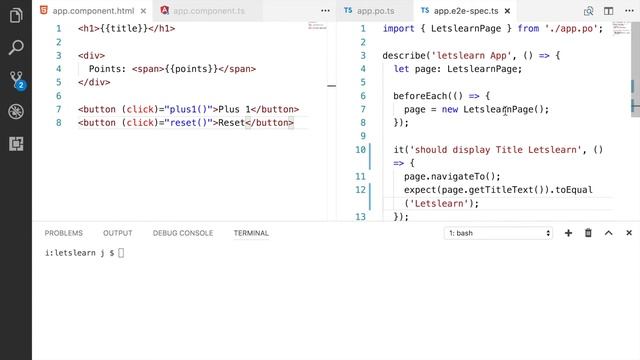Viewport: 640px width, 360px height.
Task: Maximize the panel with up chevron
Action: pyautogui.click(x=609, y=233)
